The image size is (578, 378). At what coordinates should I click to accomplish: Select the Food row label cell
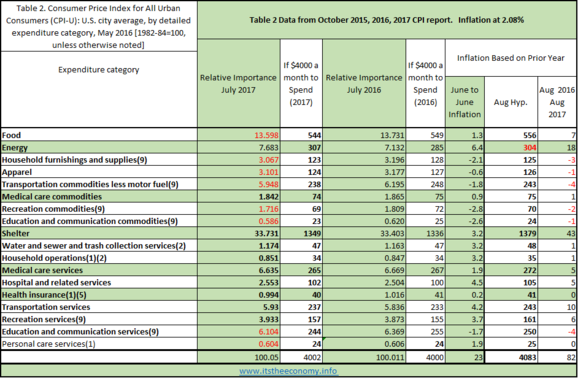99,135
